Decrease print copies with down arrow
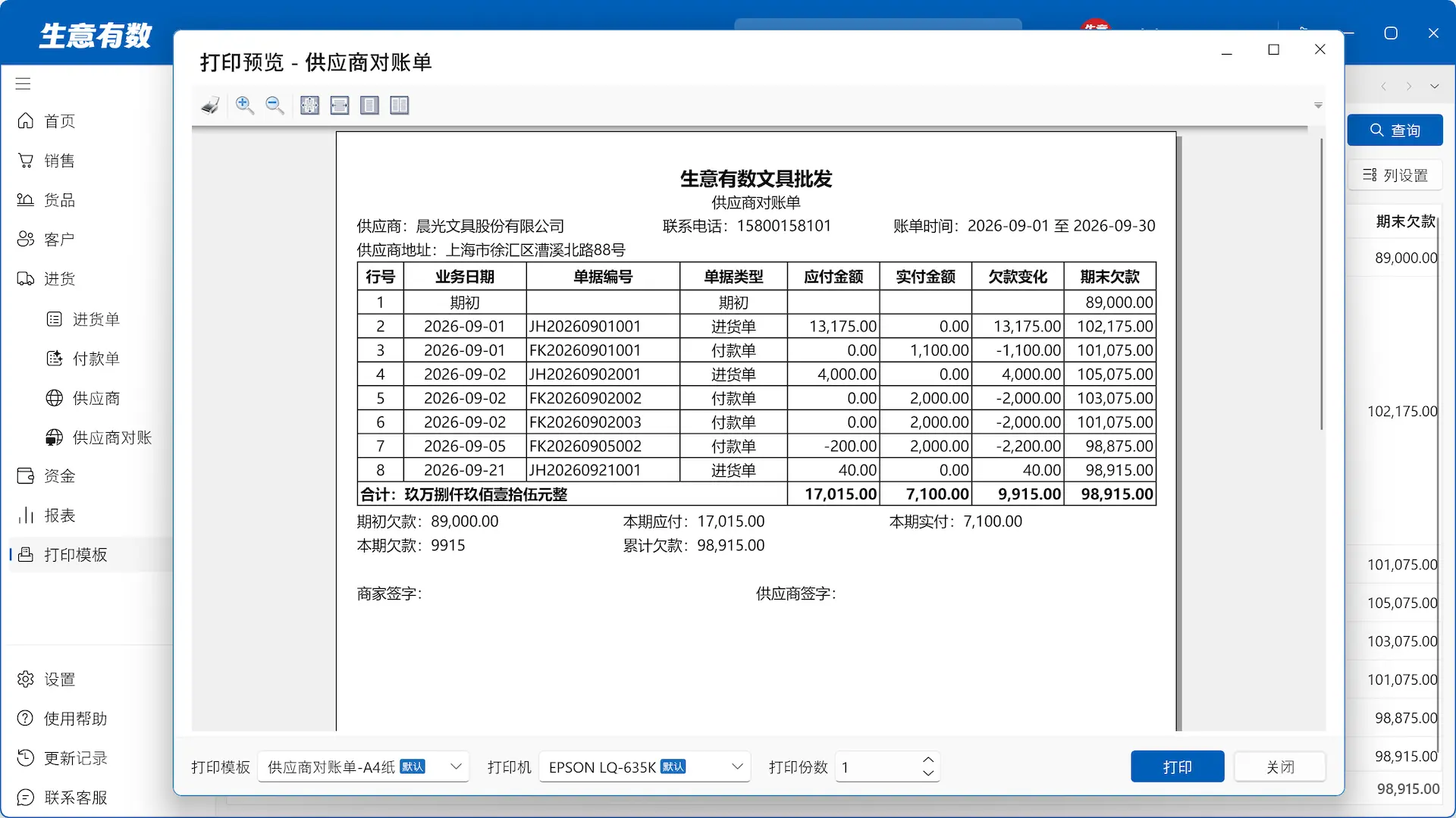 (x=928, y=774)
